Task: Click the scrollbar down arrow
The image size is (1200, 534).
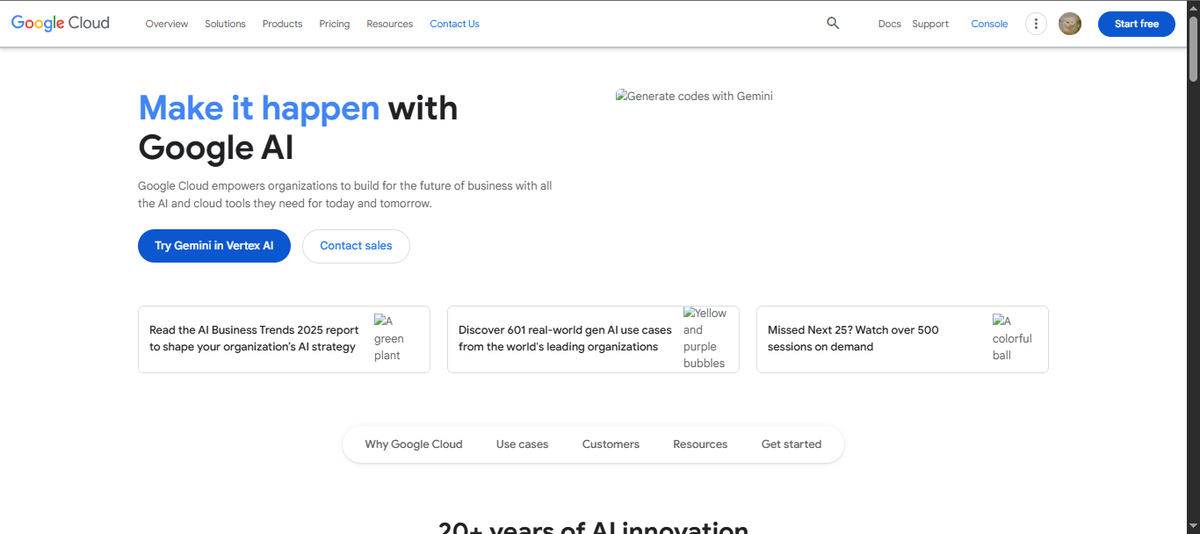Action: click(1192, 525)
